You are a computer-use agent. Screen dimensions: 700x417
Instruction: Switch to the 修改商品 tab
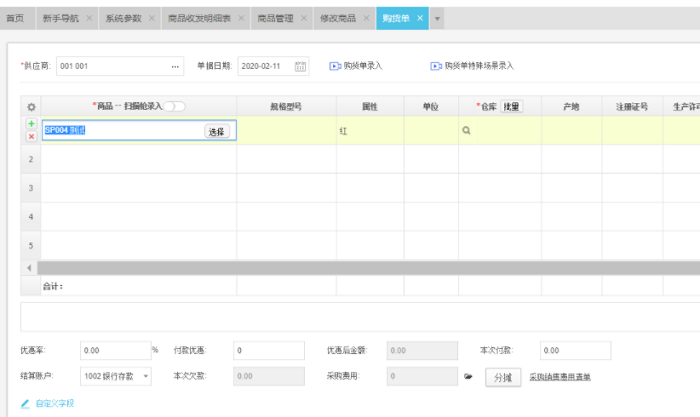tap(338, 18)
